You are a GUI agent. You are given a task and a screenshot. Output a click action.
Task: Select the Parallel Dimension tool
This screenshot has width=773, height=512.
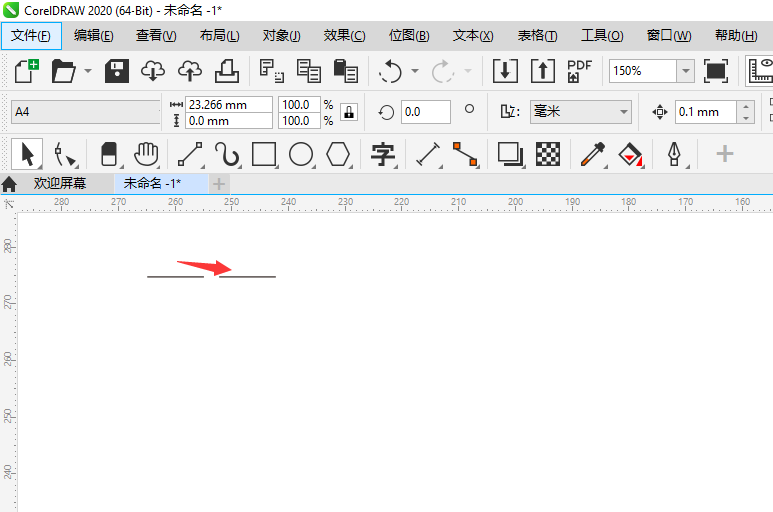[428, 154]
